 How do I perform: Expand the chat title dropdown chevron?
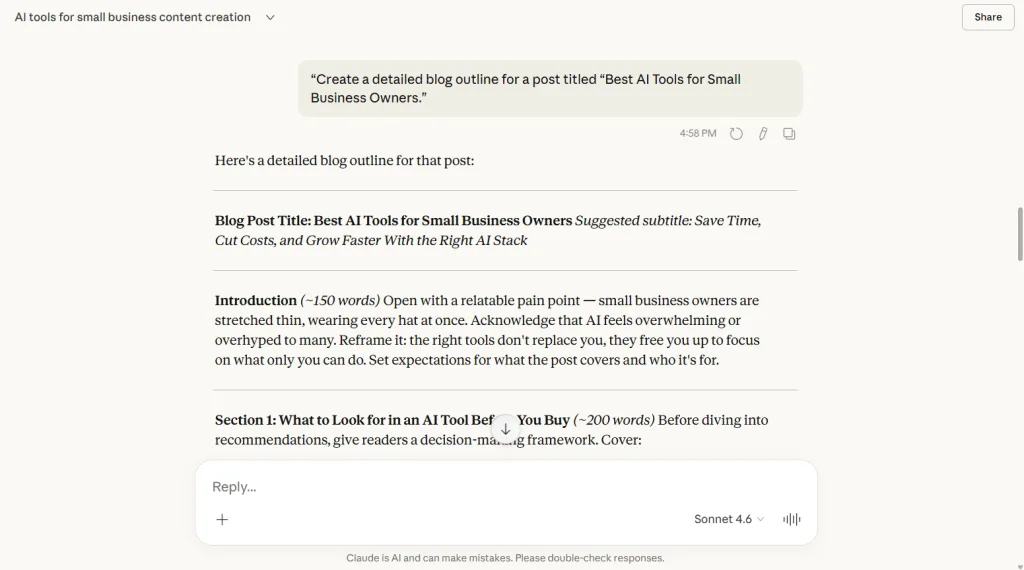[270, 18]
